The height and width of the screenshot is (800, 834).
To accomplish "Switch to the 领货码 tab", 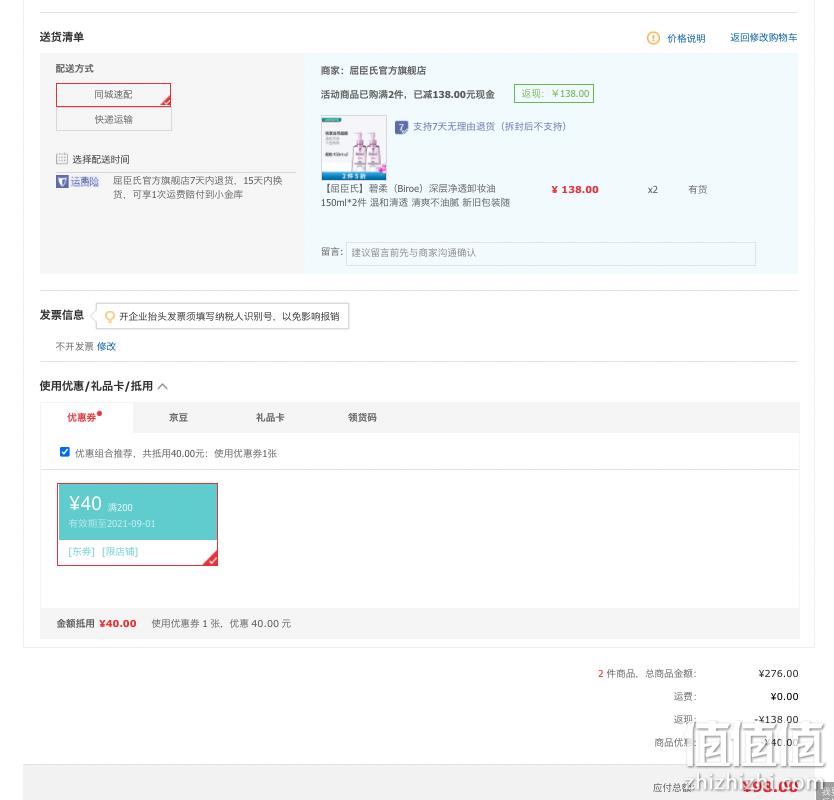I will [x=362, y=418].
